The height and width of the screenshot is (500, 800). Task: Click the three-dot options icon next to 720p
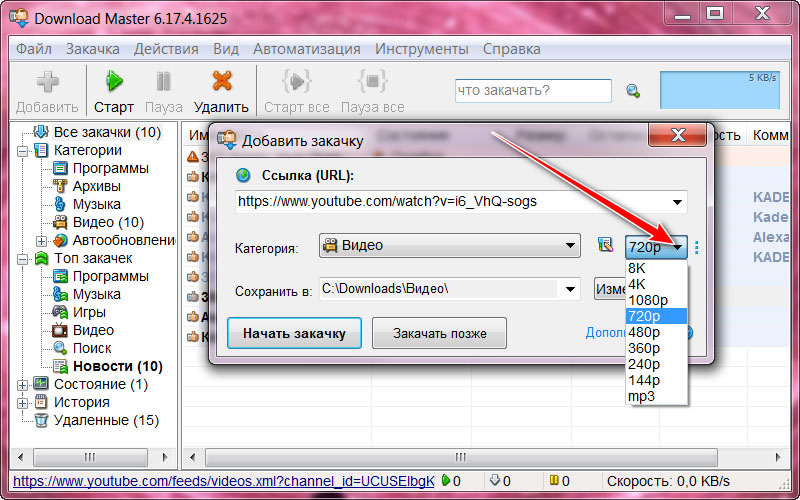point(696,246)
